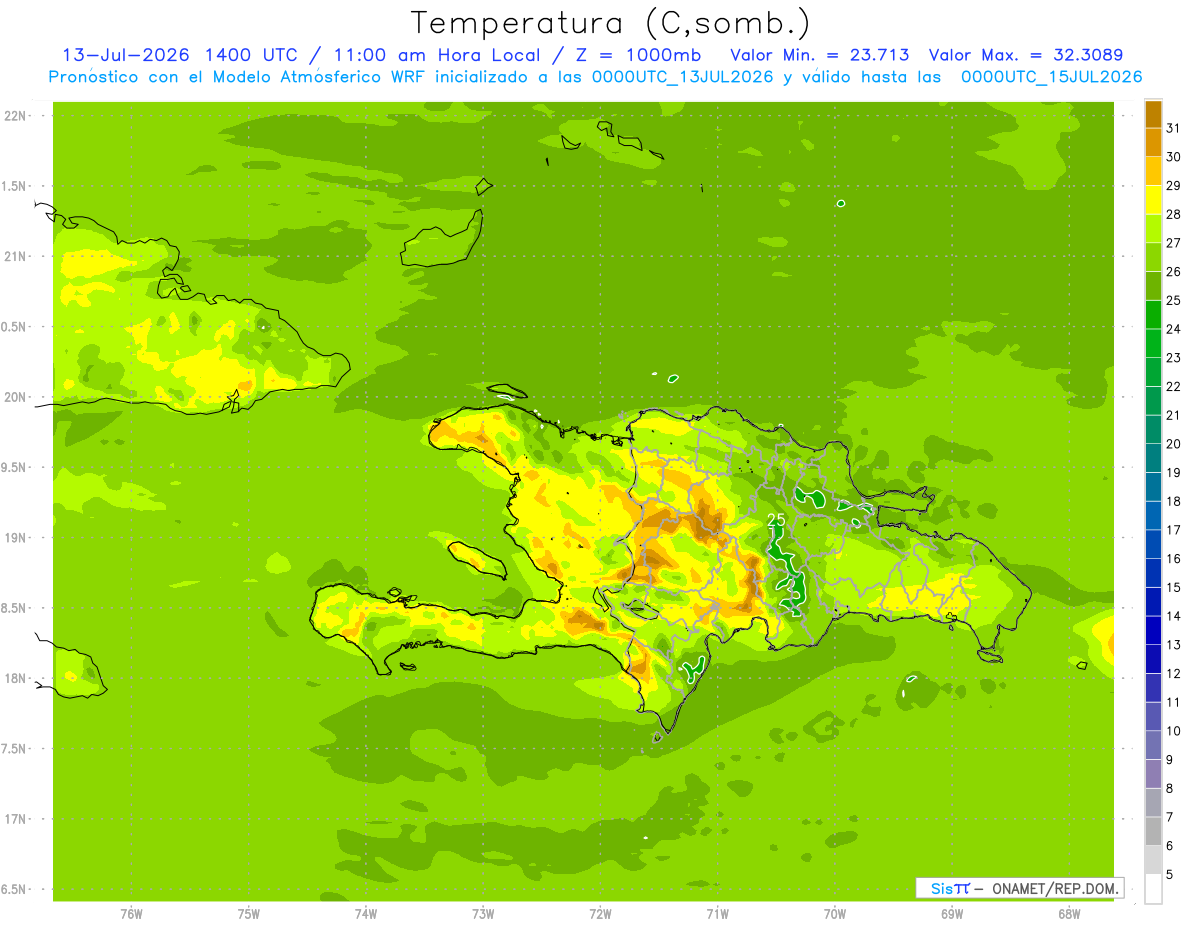The image size is (1200, 927).
Task: Click the '70W' longitude axis label
Action: 835,914
